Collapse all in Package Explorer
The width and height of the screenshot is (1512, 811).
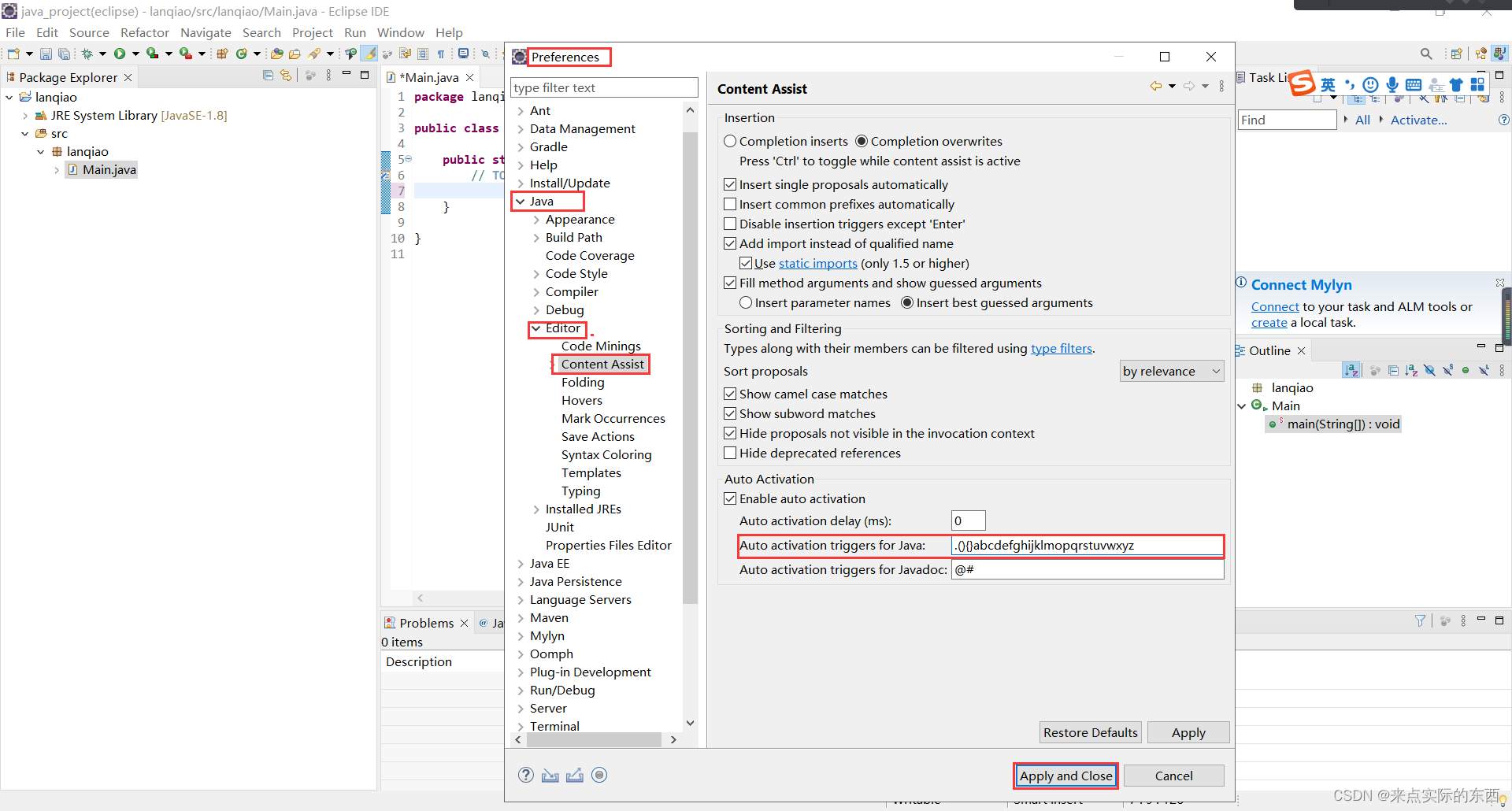pos(268,76)
